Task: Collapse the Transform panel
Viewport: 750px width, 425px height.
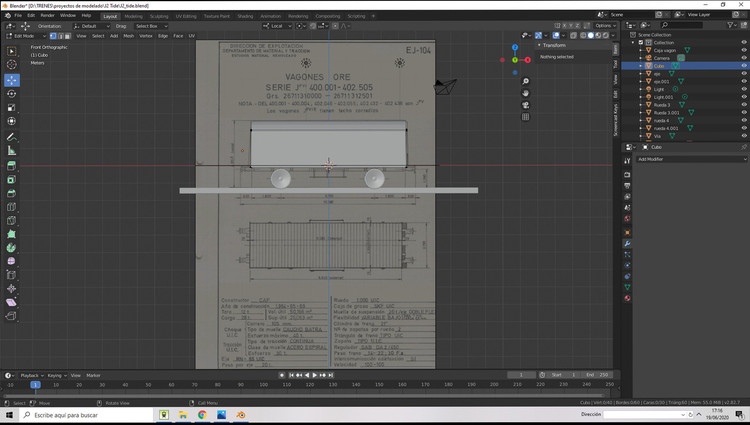Action: [540, 45]
